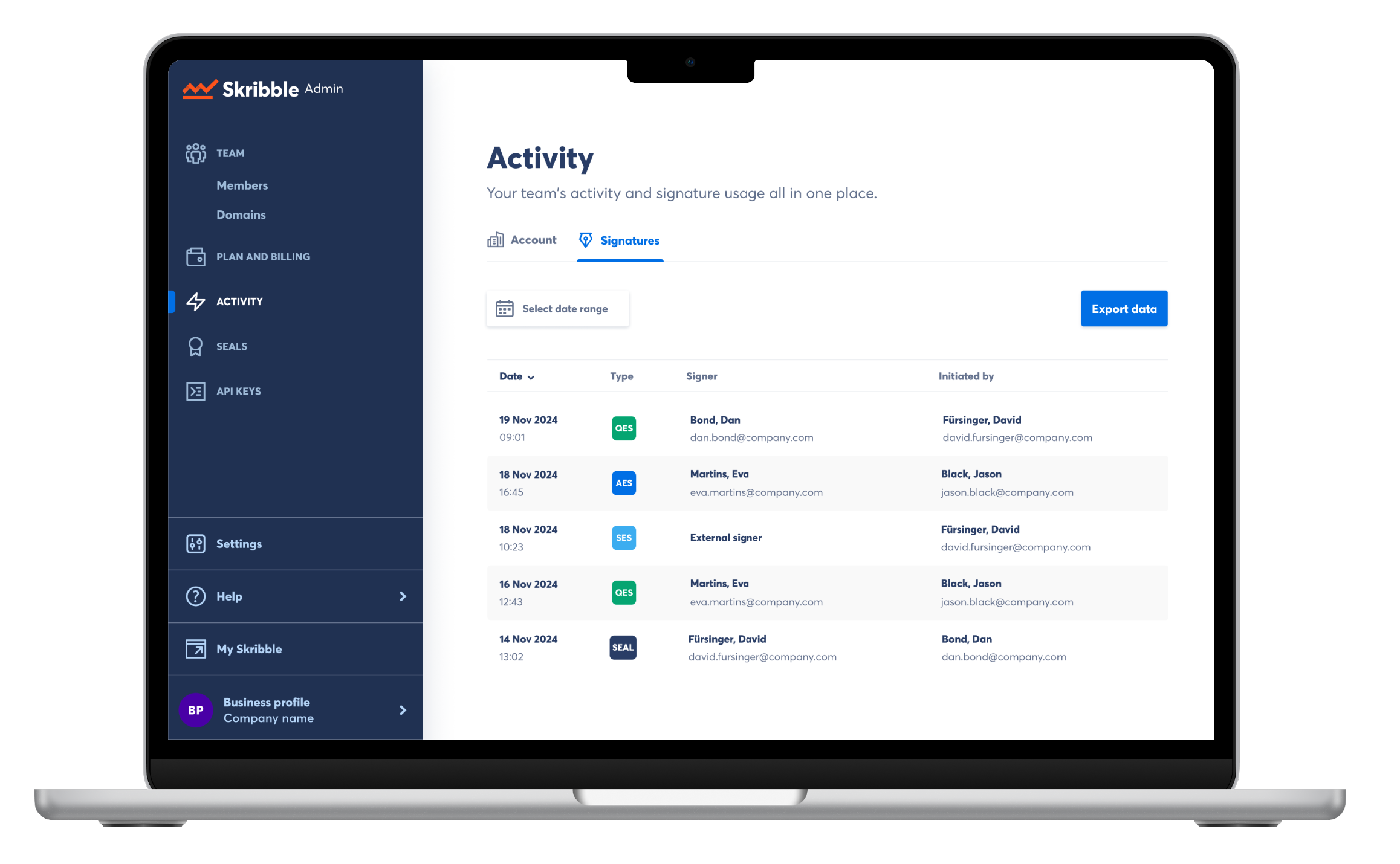
Task: Open Plan and Billing wallet icon
Action: click(195, 257)
